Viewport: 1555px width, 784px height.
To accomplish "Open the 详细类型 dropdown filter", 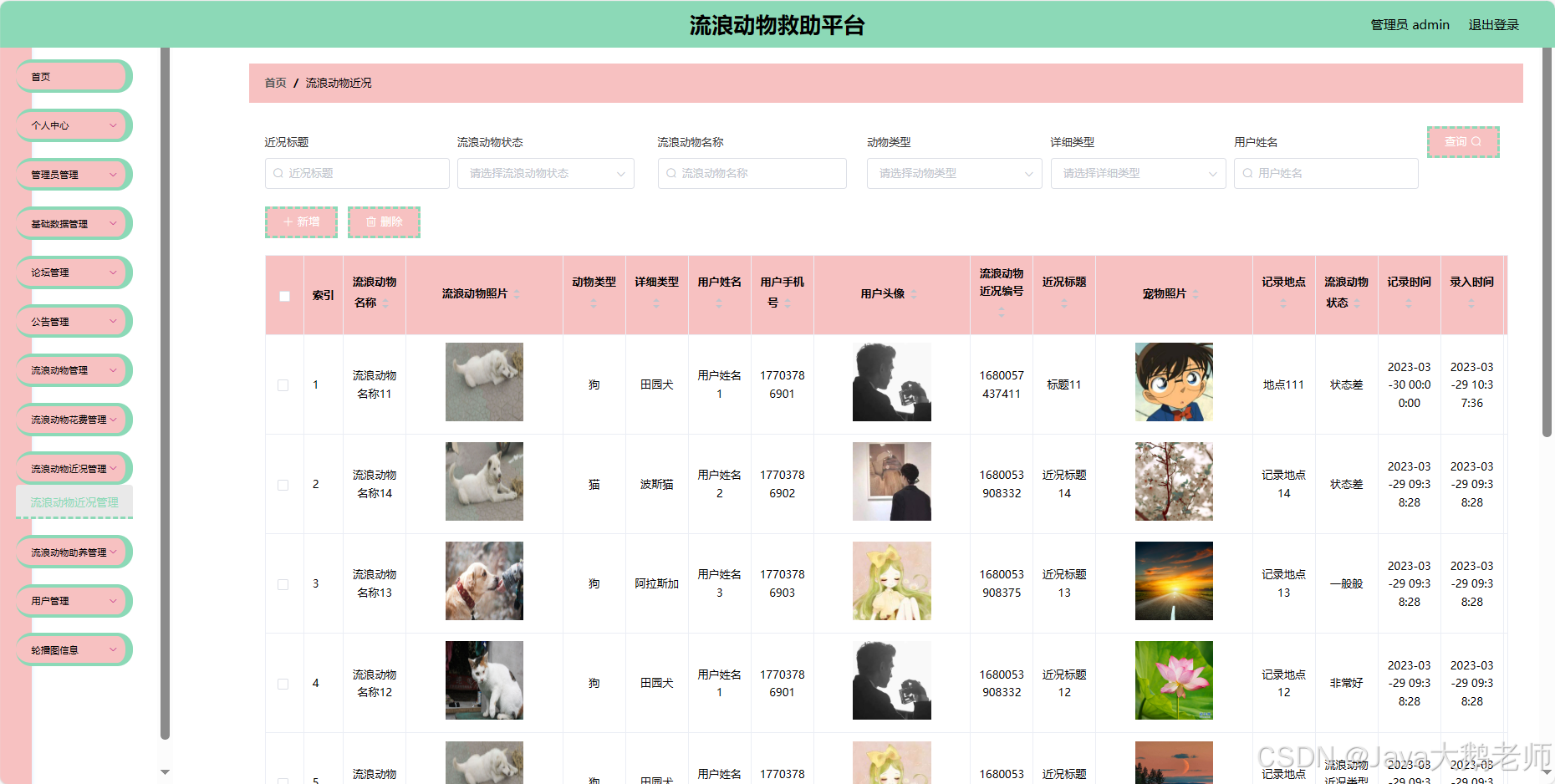I will (x=1138, y=174).
